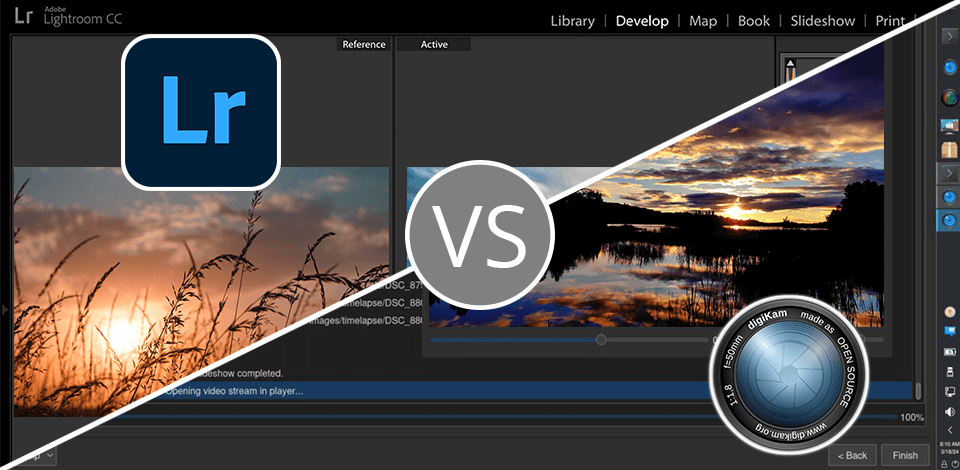Check the battery status tray icon

950,352
